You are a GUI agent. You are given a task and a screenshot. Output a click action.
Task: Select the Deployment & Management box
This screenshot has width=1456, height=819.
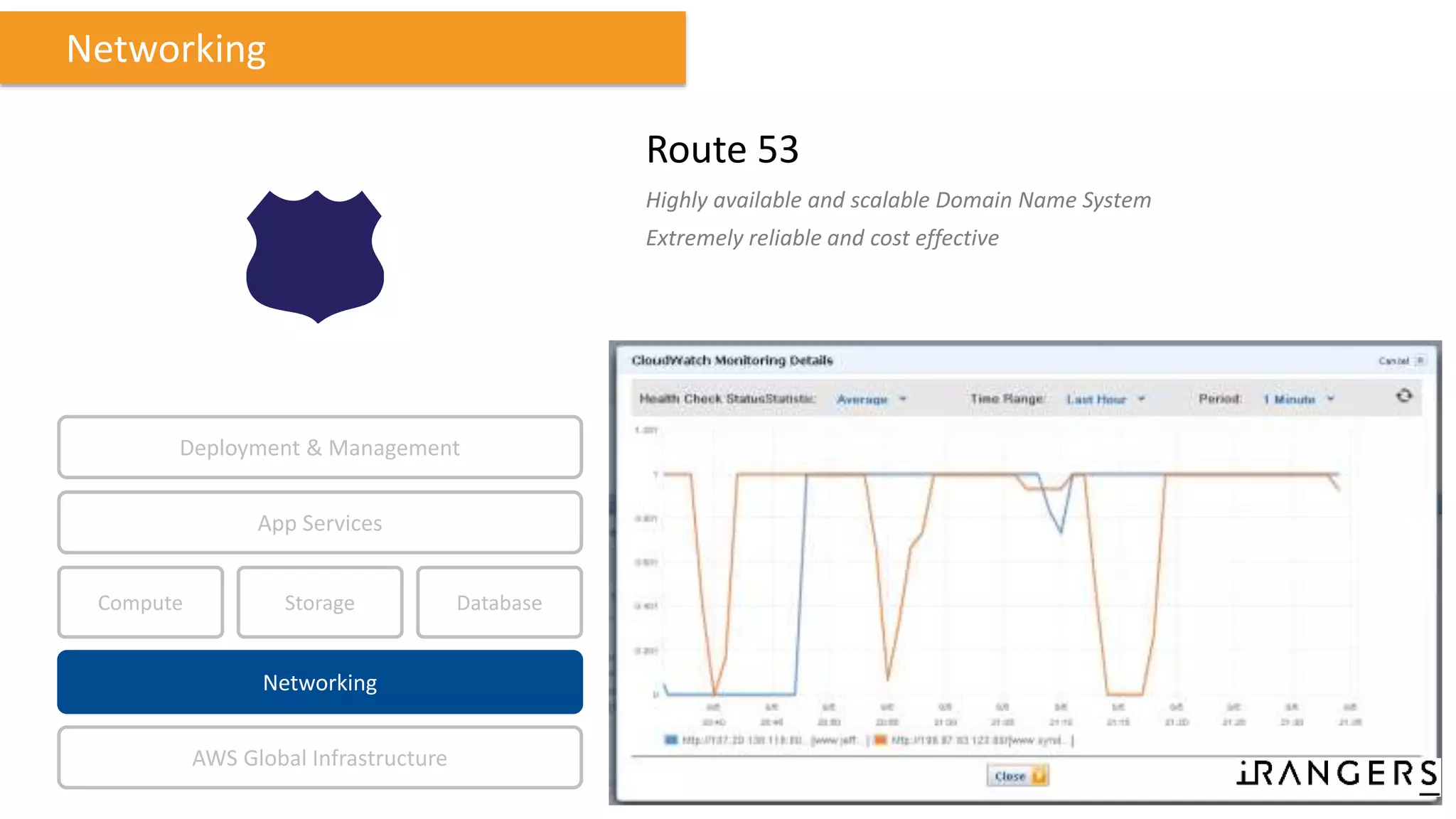tap(320, 447)
